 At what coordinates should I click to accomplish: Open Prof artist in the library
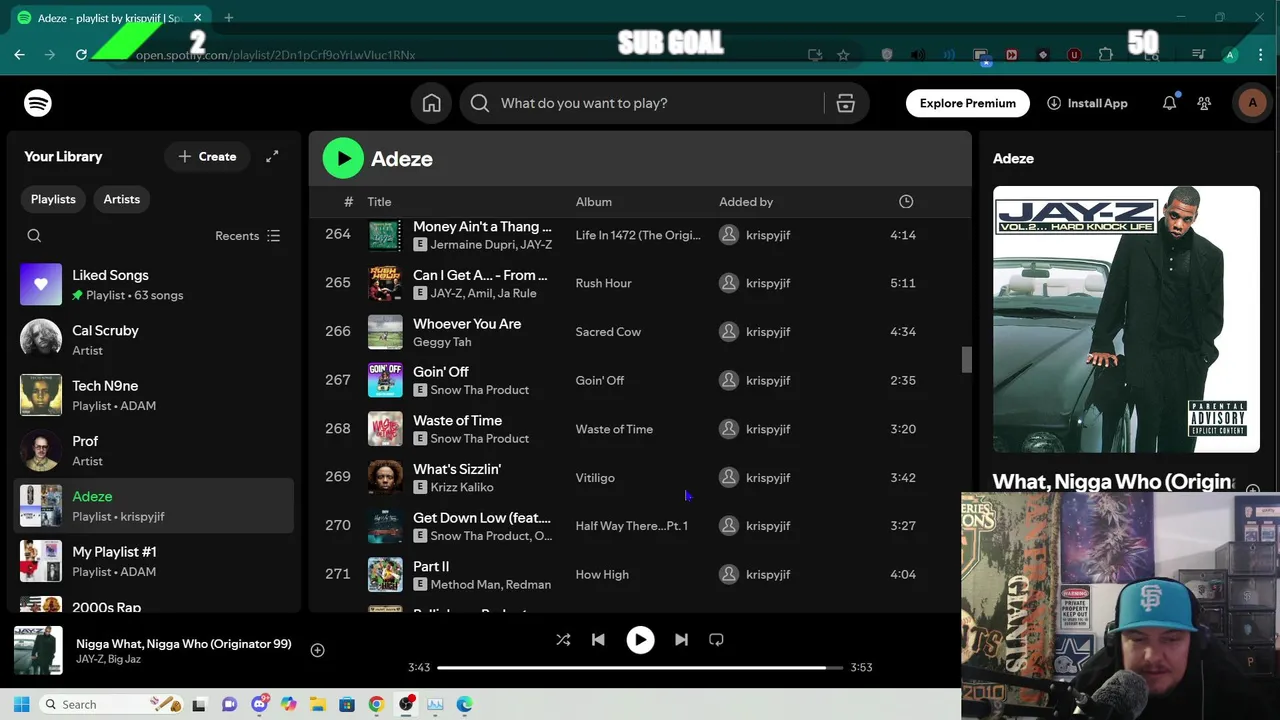coord(154,451)
